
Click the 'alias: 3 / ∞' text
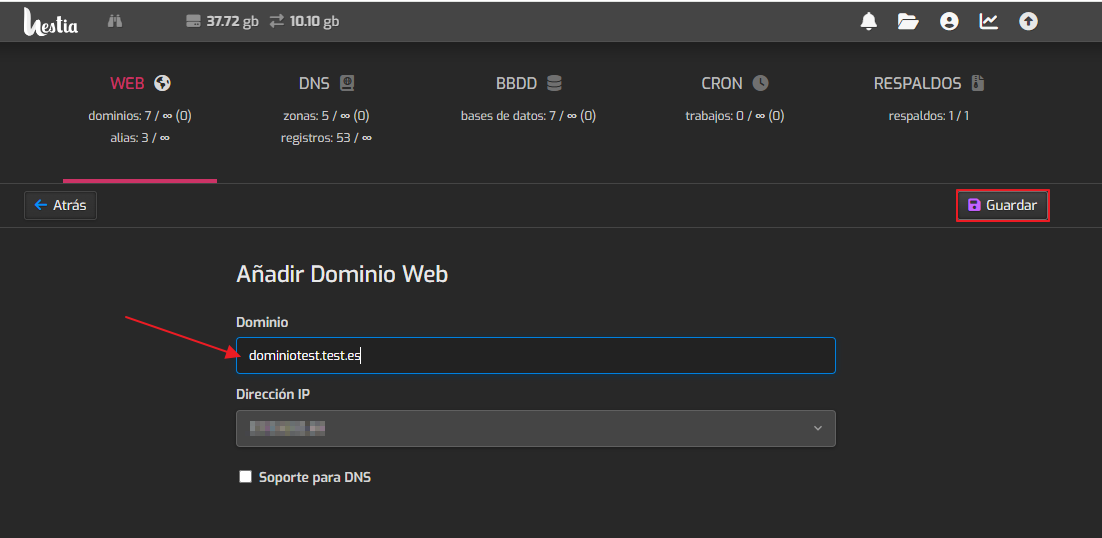[x=140, y=138]
